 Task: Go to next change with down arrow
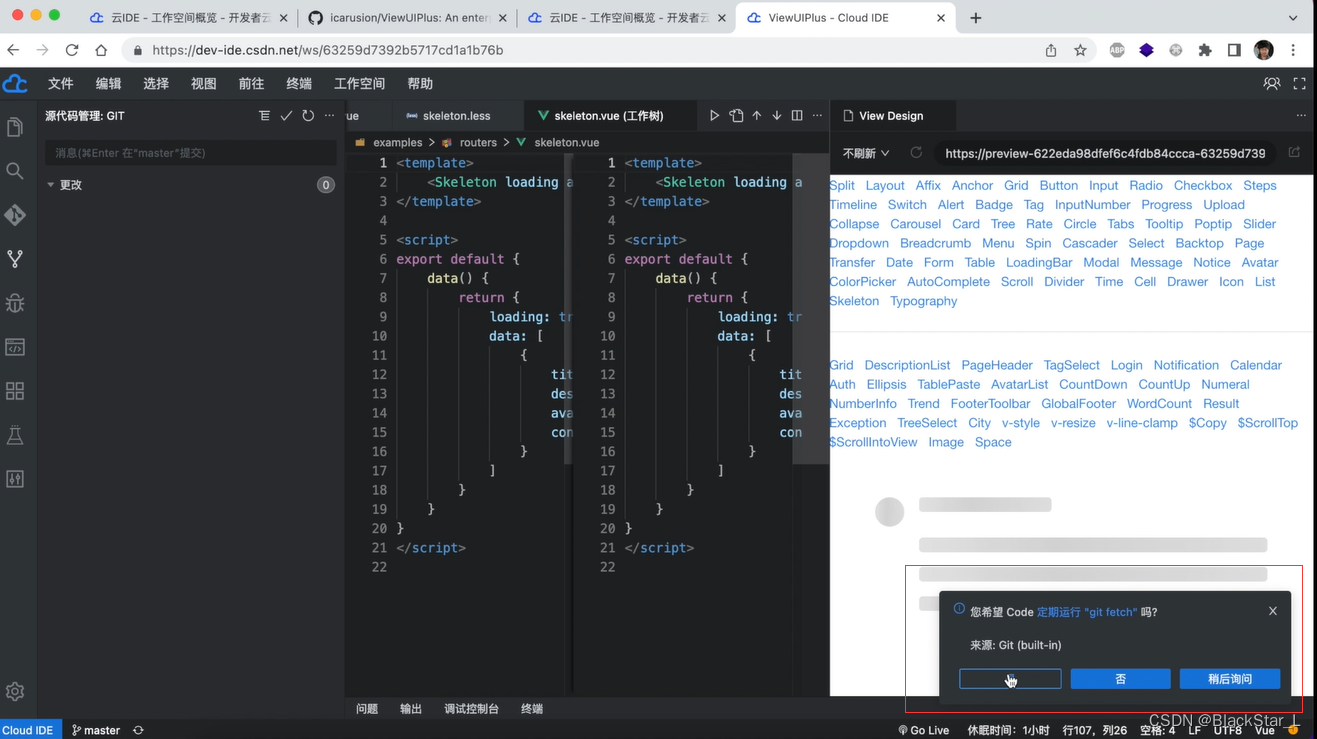tap(776, 116)
